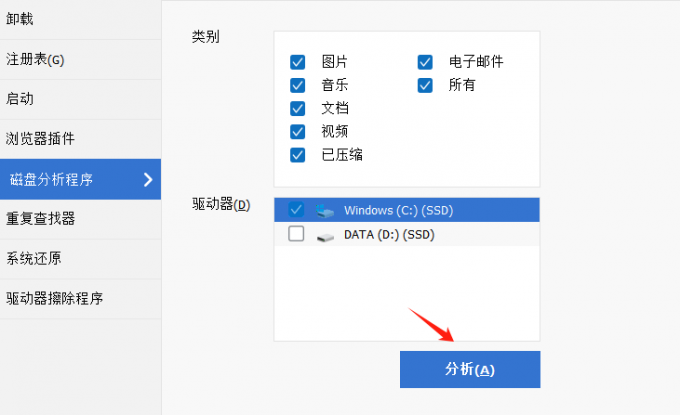Open the 浏览器插件 sidebar section
The width and height of the screenshot is (680, 415).
(81, 139)
